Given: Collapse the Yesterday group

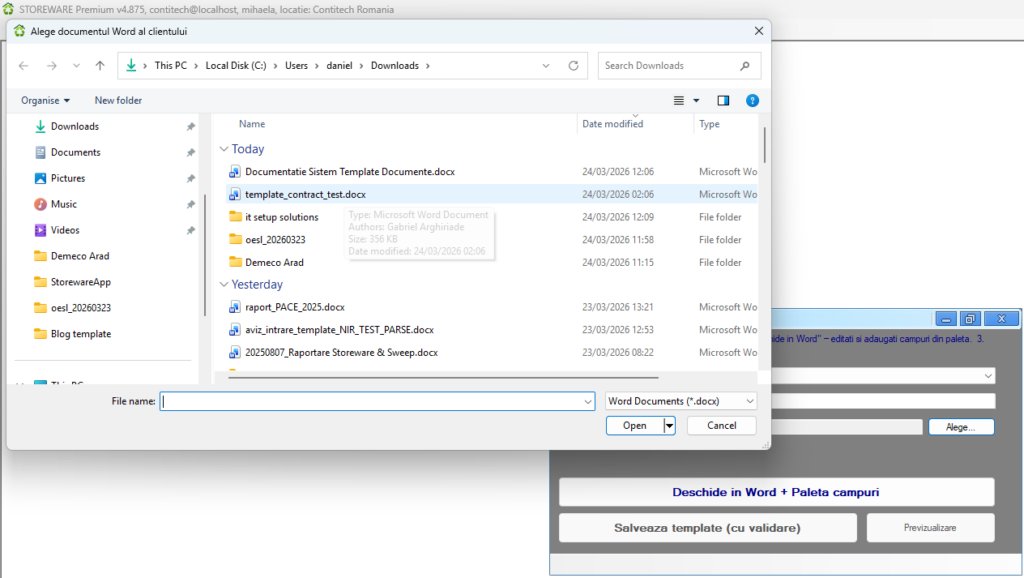Looking at the screenshot, I should click(x=224, y=285).
